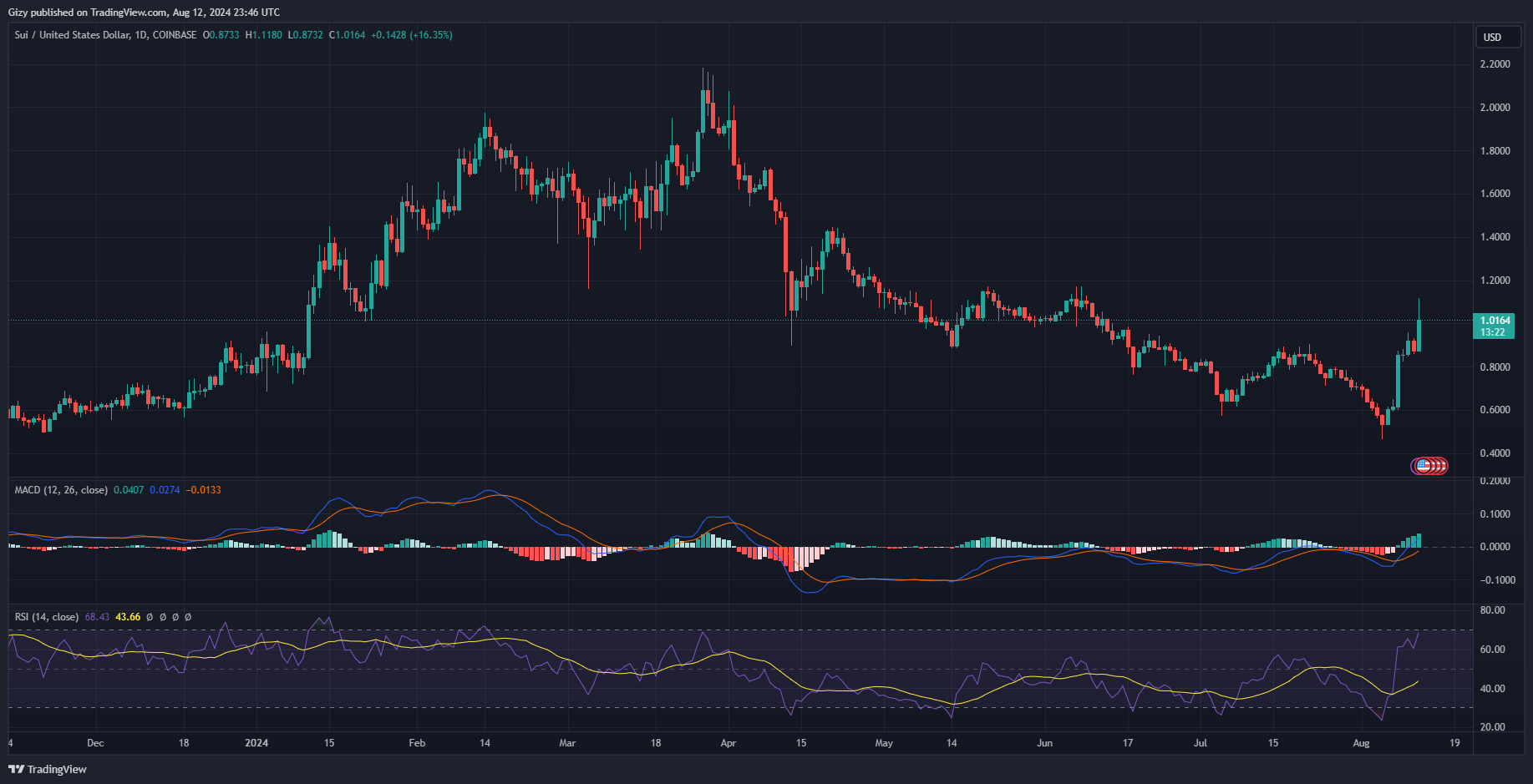Click the TradingView logo at bottom left
The width and height of the screenshot is (1533, 784).
(48, 769)
